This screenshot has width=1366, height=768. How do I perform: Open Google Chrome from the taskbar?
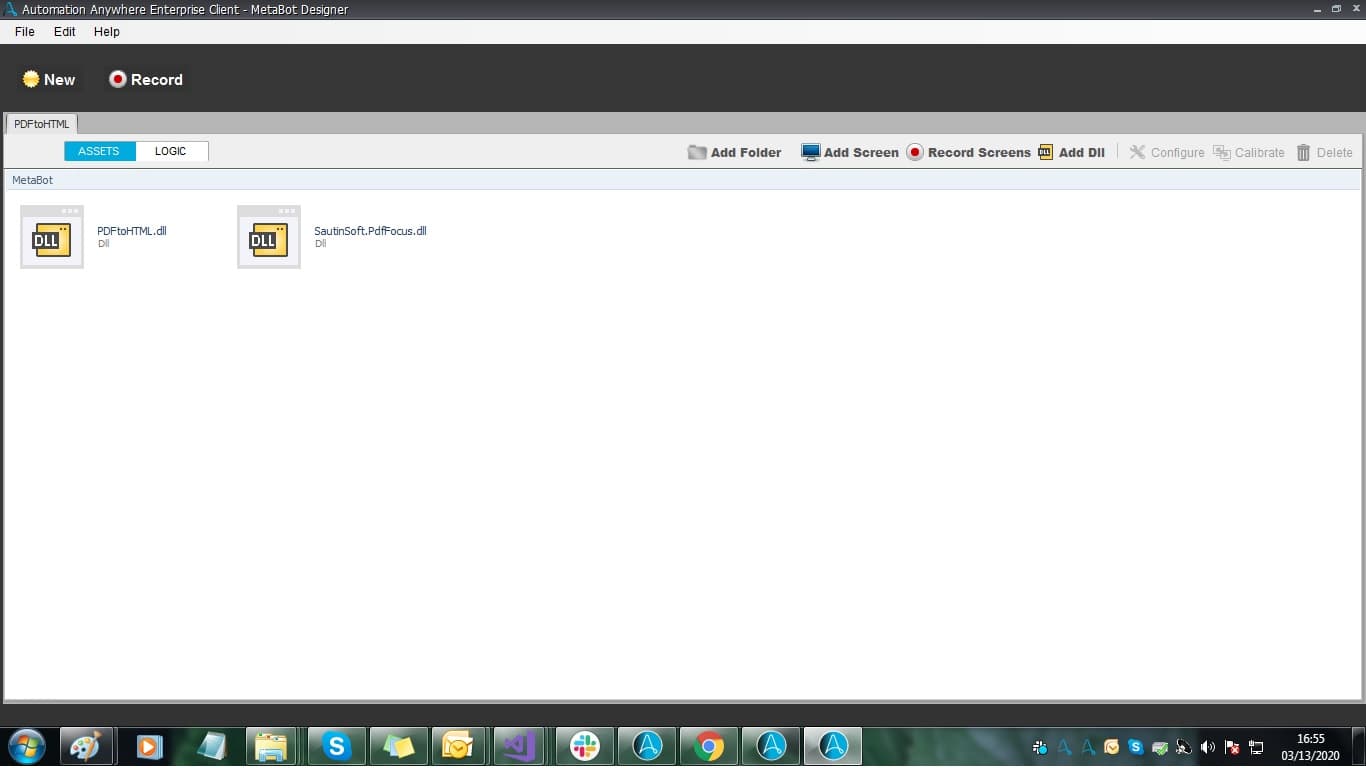709,746
